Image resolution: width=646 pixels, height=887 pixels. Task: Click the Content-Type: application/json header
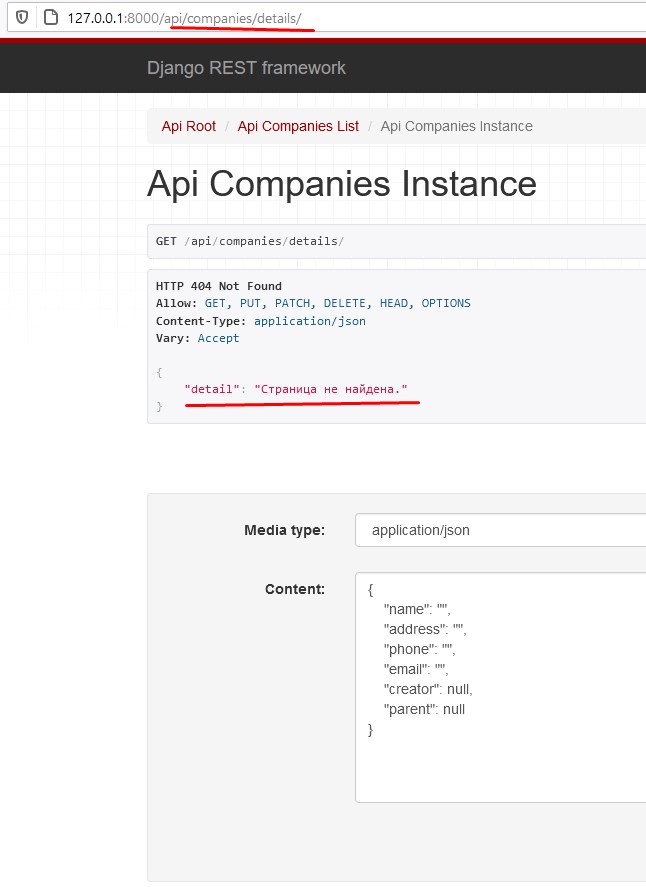coord(260,321)
